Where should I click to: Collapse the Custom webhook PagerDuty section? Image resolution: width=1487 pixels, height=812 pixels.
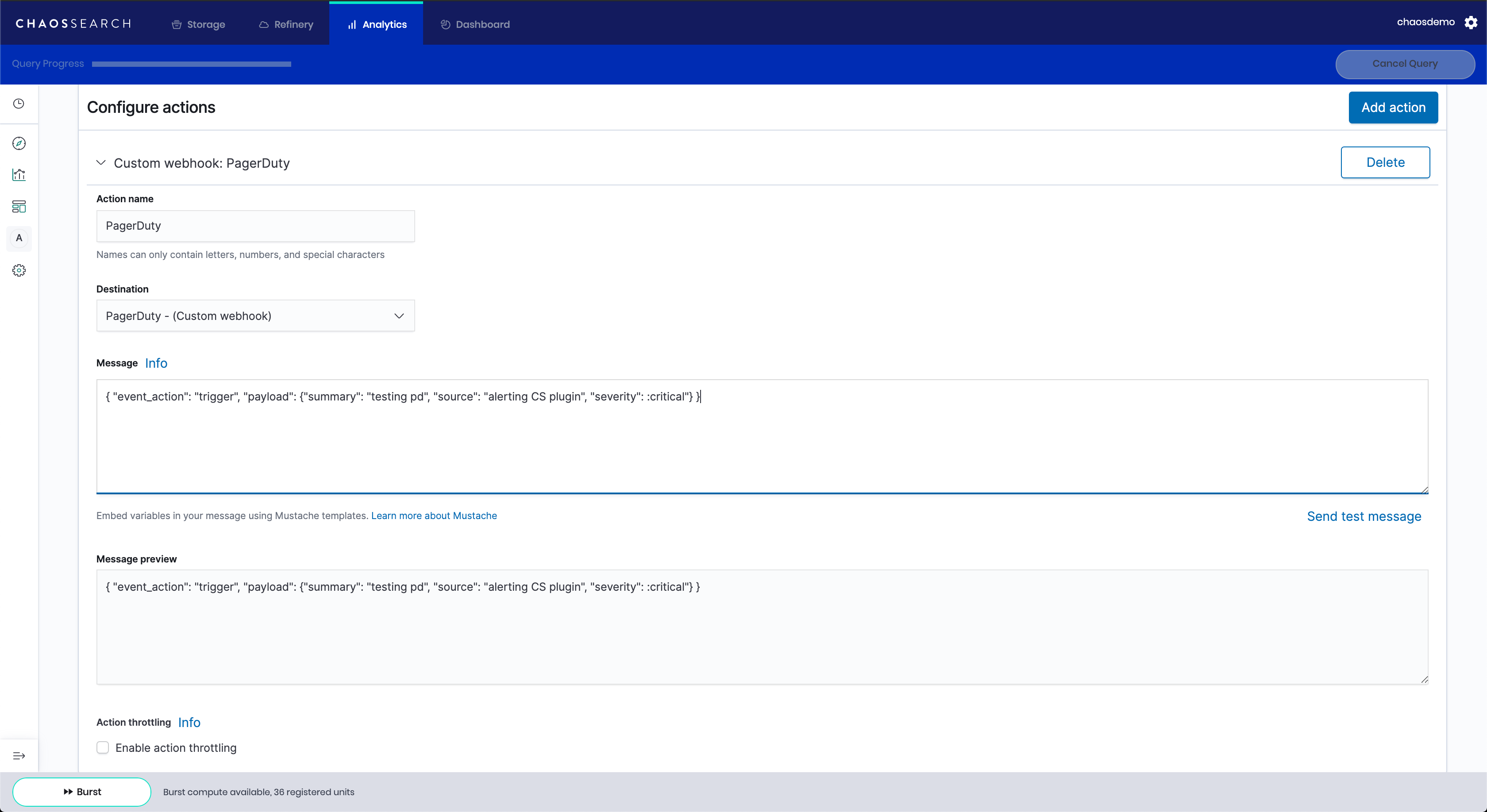click(99, 162)
